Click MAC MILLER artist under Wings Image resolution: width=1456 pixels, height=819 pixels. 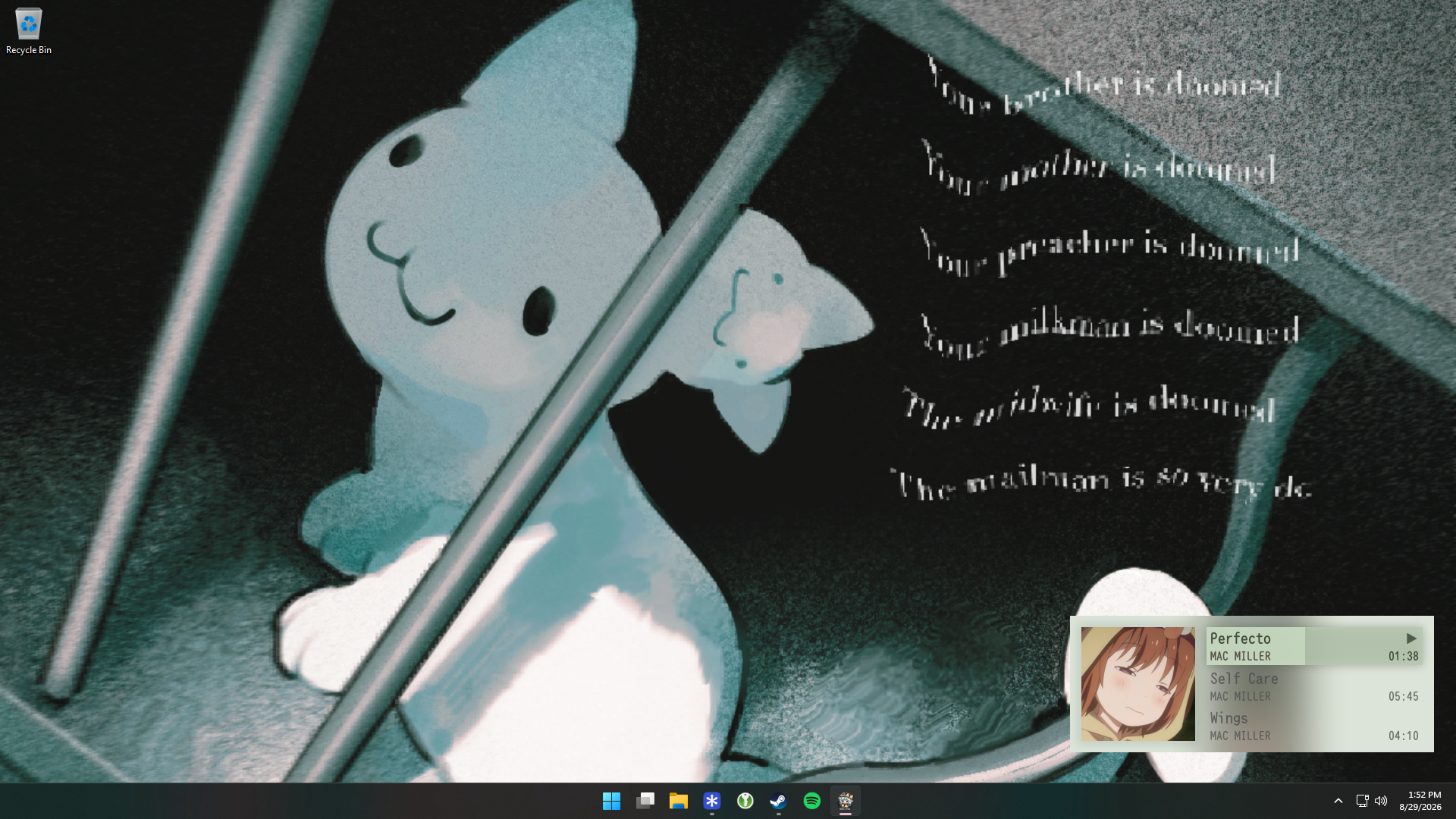1240,736
